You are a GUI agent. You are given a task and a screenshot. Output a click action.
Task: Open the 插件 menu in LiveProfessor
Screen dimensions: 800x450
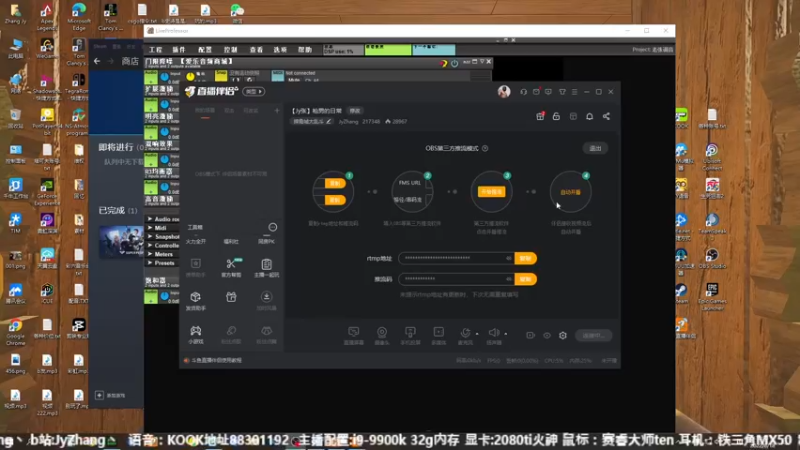[179, 50]
